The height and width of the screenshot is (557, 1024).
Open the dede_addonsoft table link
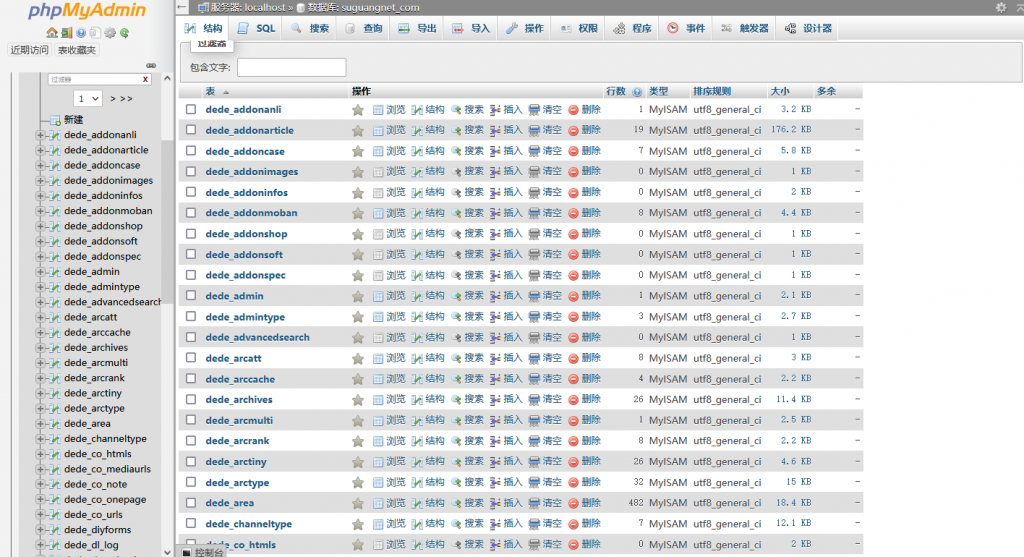(x=244, y=255)
